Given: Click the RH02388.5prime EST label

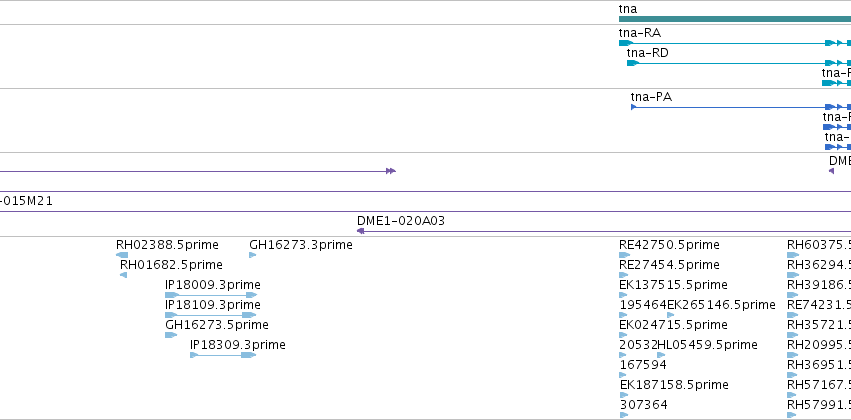Looking at the screenshot, I should point(167,245).
